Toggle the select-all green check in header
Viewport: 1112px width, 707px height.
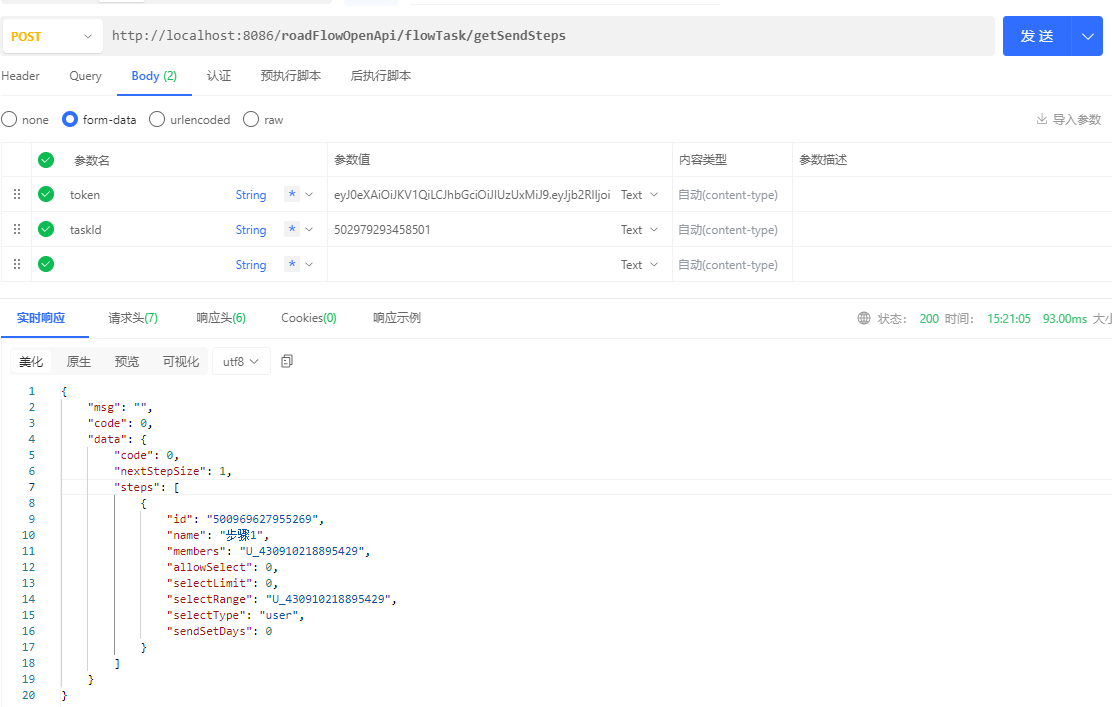coord(46,160)
